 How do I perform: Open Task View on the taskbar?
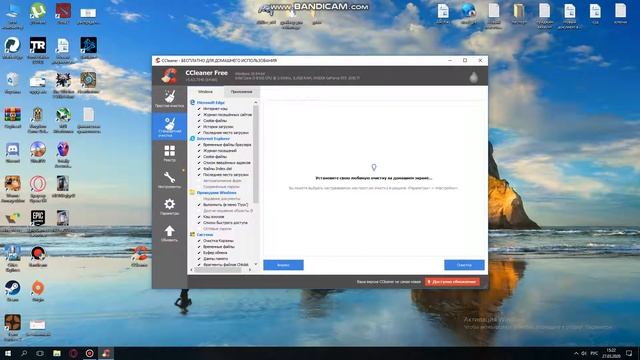(x=40, y=353)
